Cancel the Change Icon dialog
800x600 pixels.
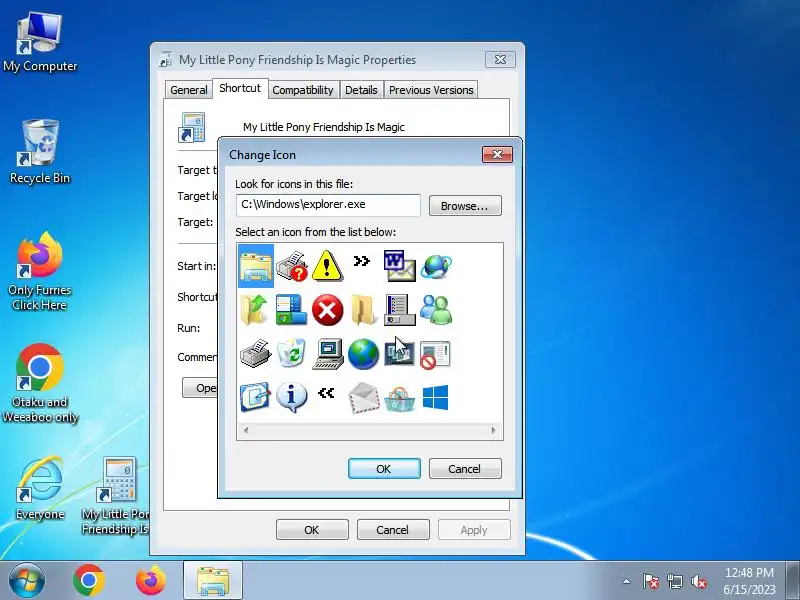click(x=465, y=468)
